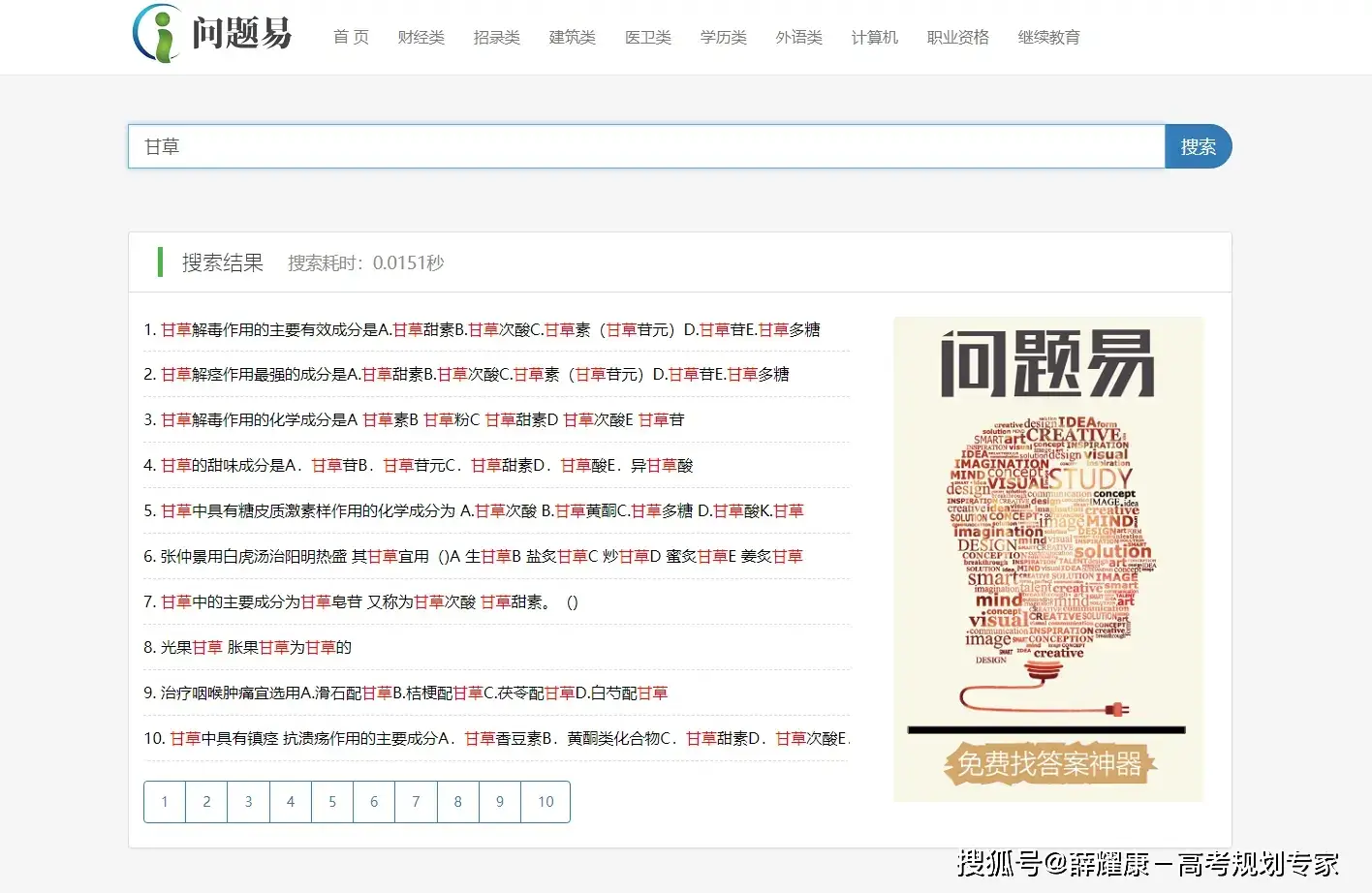The width and height of the screenshot is (1372, 893).
Task: Select the 计算机 navigation item
Action: click(874, 37)
